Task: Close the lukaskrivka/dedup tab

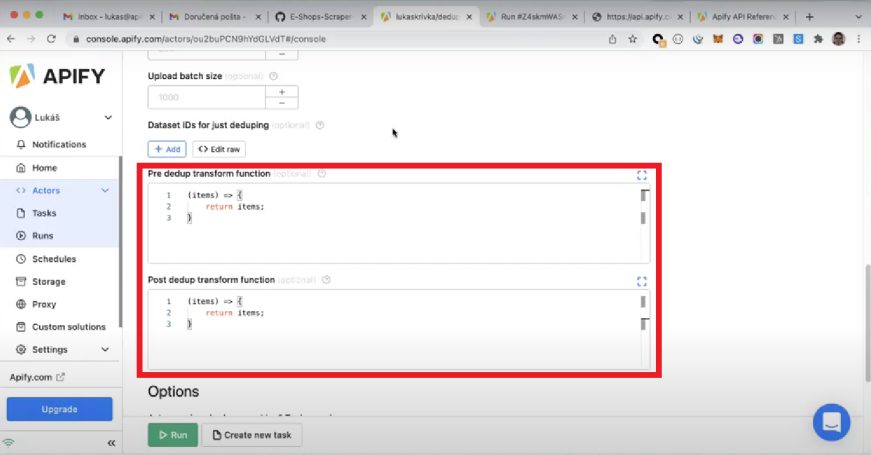Action: (x=469, y=17)
